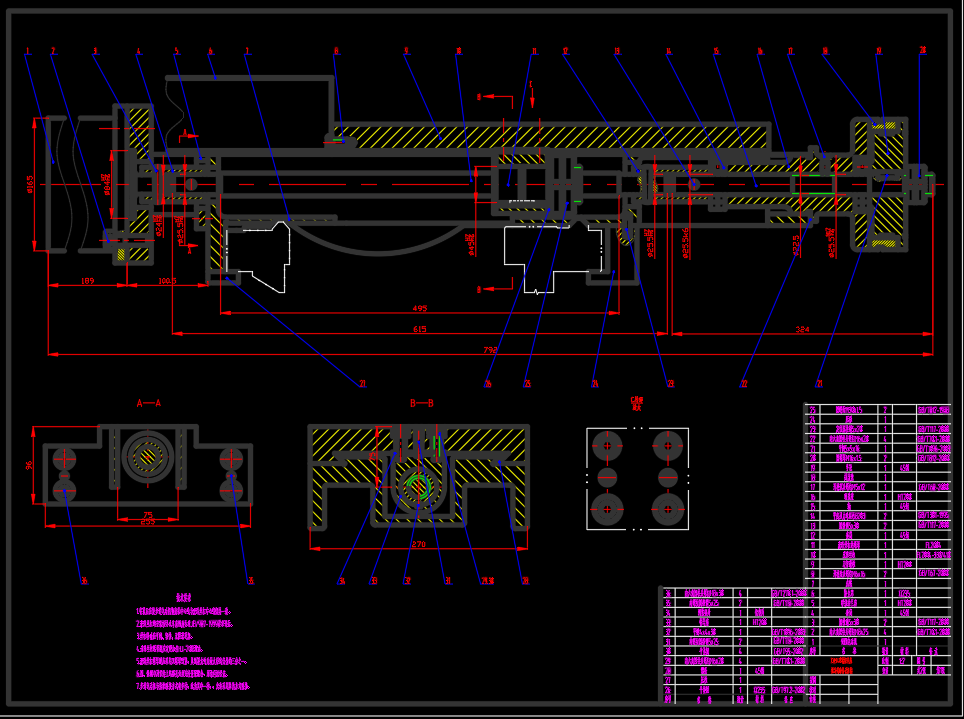Screen dimensions: 964x719
Task: Select the ø22.5 diameter dimension text
Action: coord(796,245)
